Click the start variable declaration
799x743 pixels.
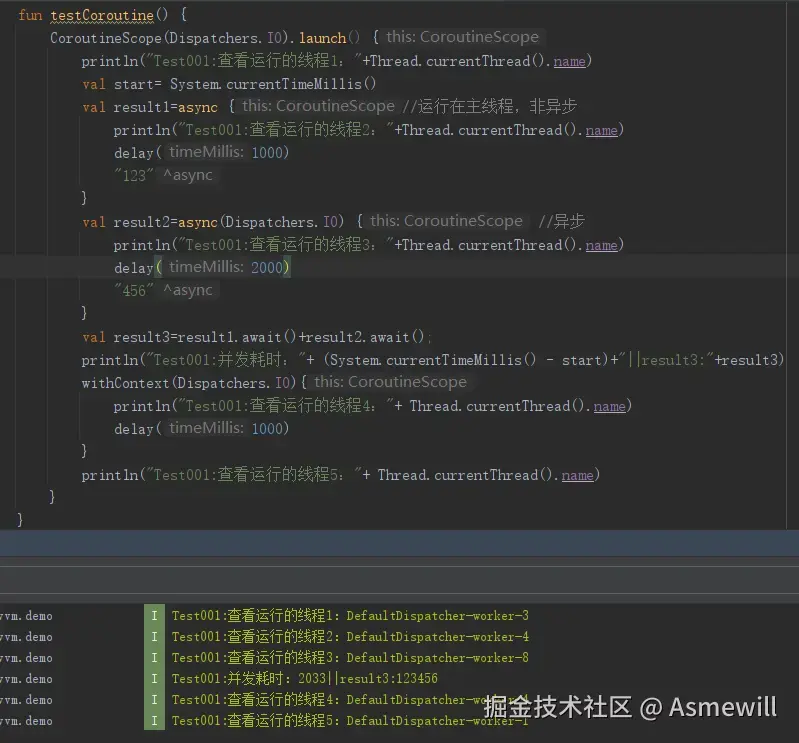coord(134,84)
